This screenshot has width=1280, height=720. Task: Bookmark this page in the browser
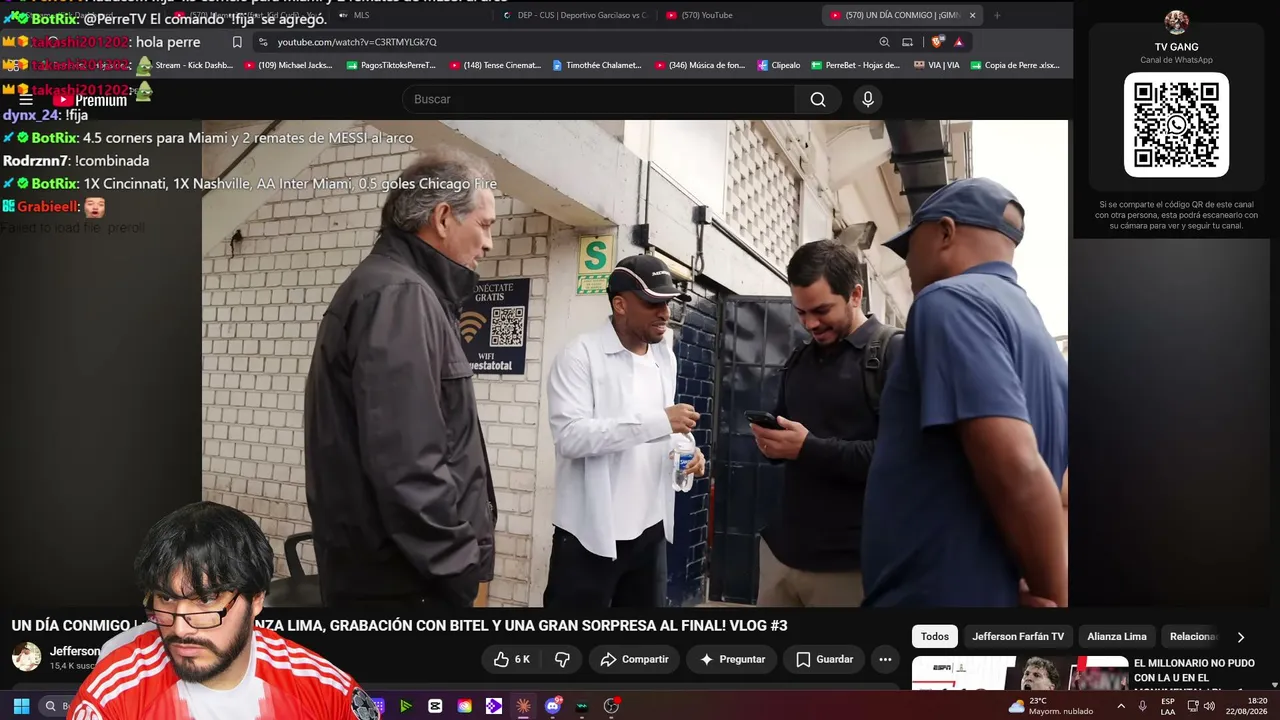pos(237,42)
